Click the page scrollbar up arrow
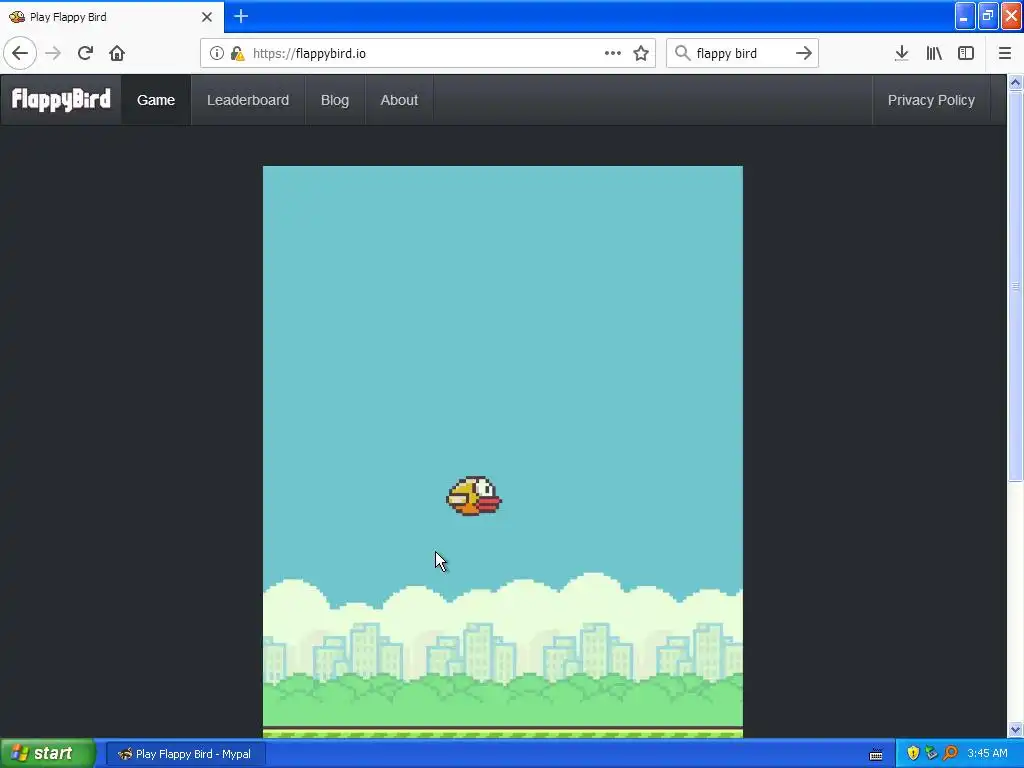This screenshot has height=768, width=1024. [x=1016, y=82]
